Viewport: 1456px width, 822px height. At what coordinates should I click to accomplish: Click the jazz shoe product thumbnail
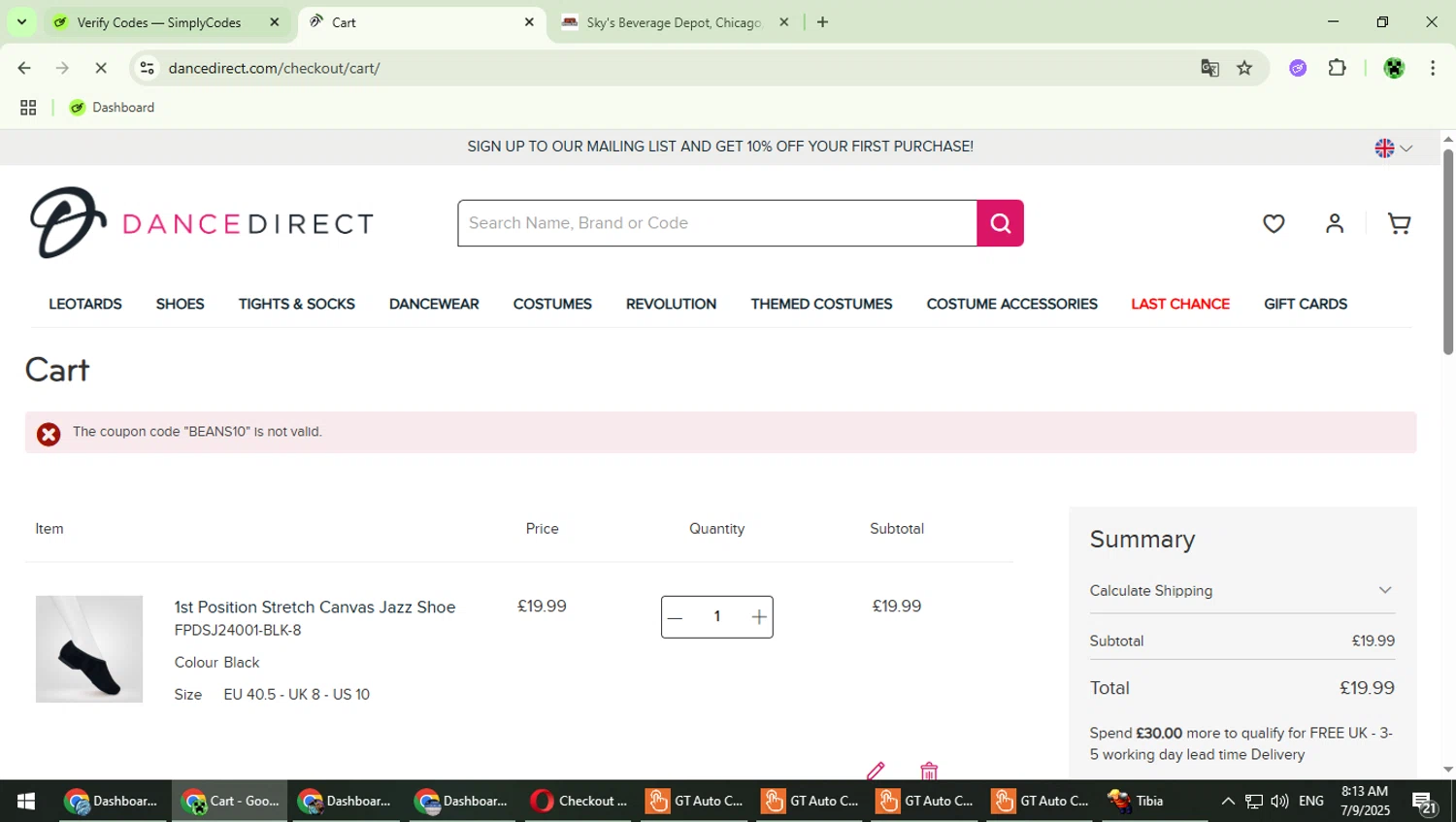click(x=89, y=649)
